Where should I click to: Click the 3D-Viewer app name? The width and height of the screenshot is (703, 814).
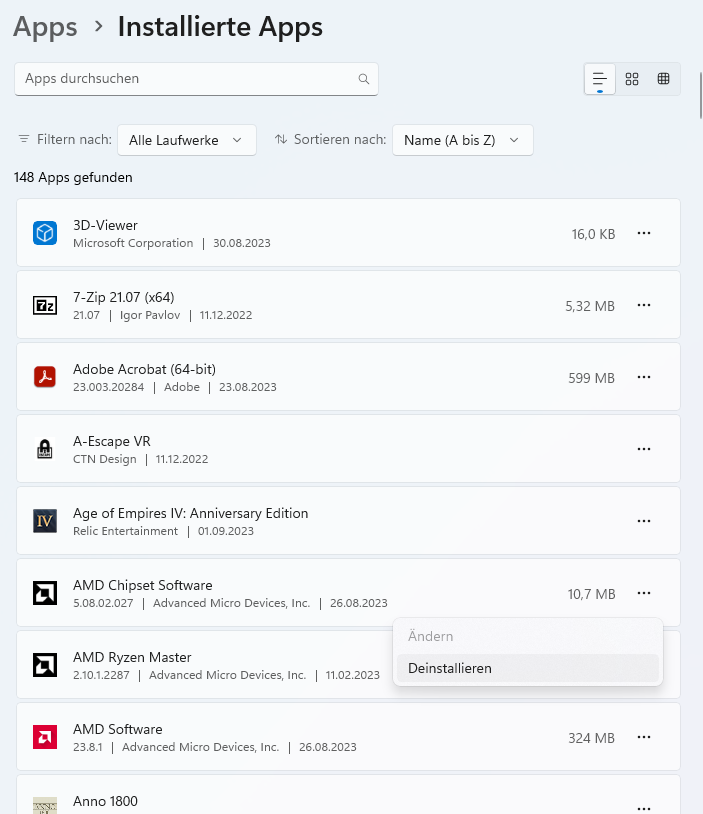point(105,225)
